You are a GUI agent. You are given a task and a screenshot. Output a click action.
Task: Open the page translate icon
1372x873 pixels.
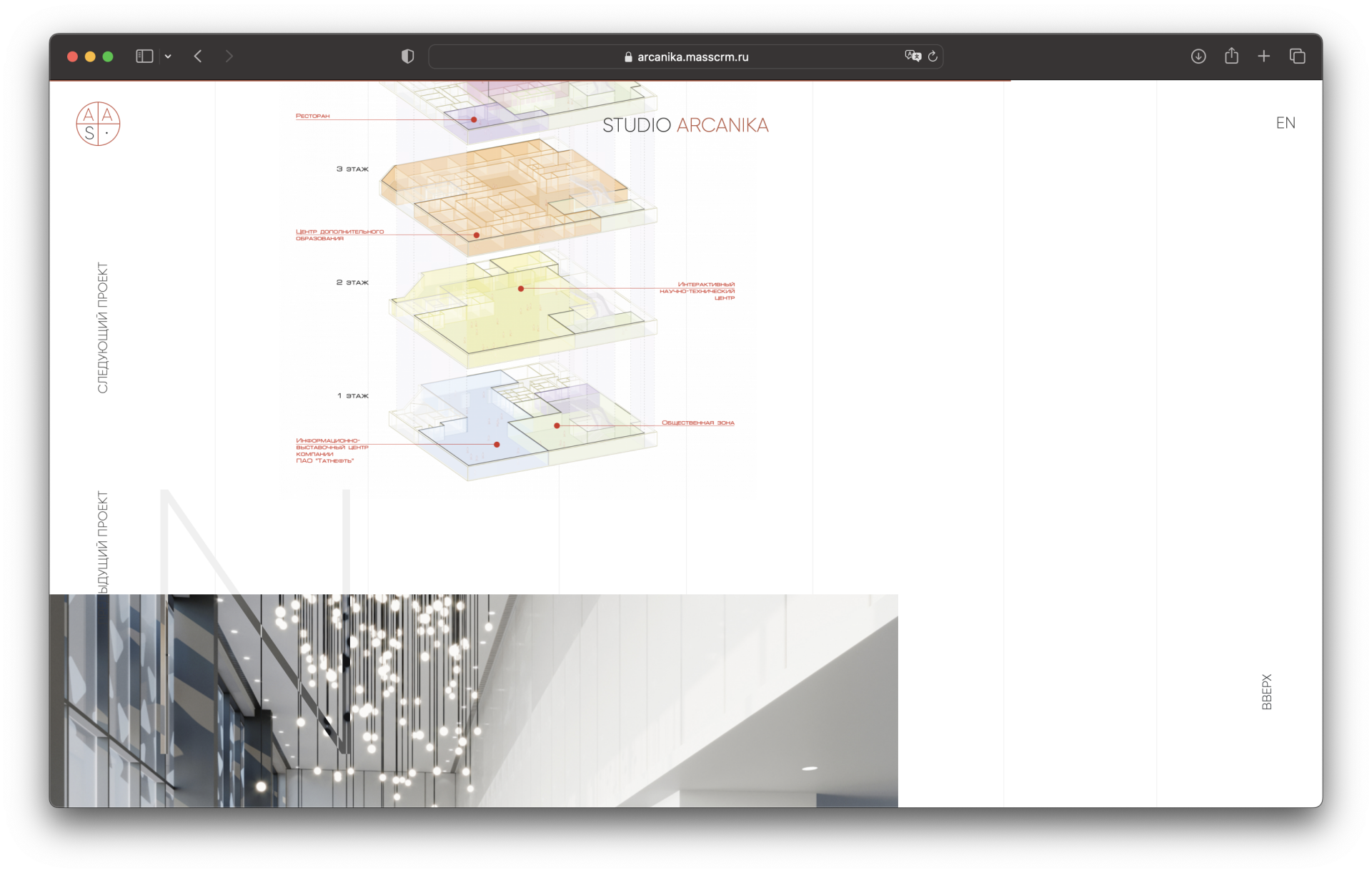[x=913, y=56]
